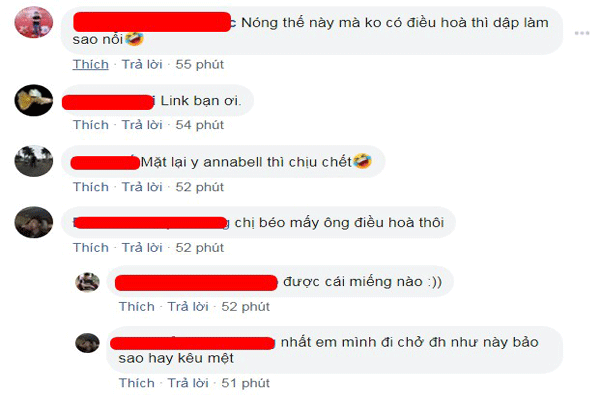Like the 51 phút reply

point(137,383)
